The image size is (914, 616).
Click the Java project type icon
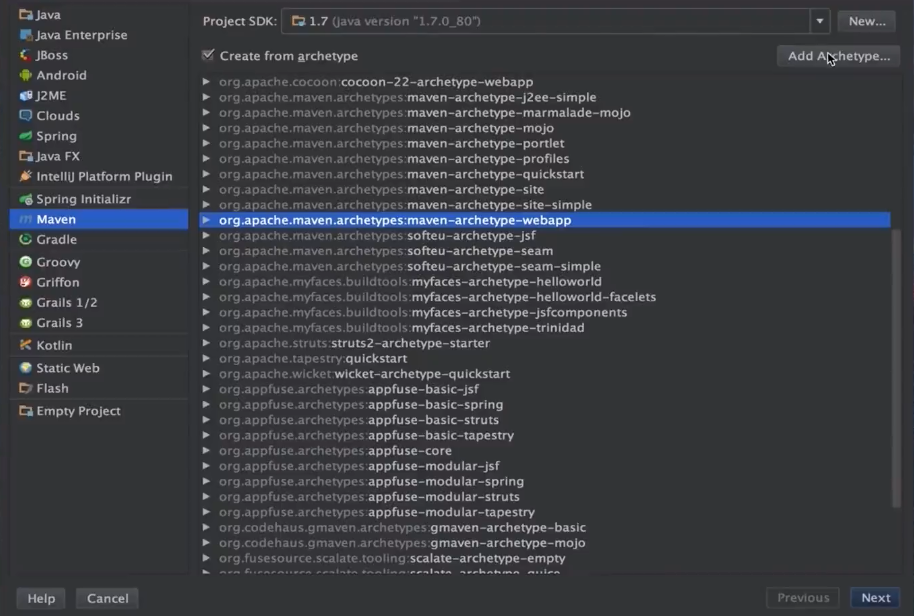[x=26, y=15]
